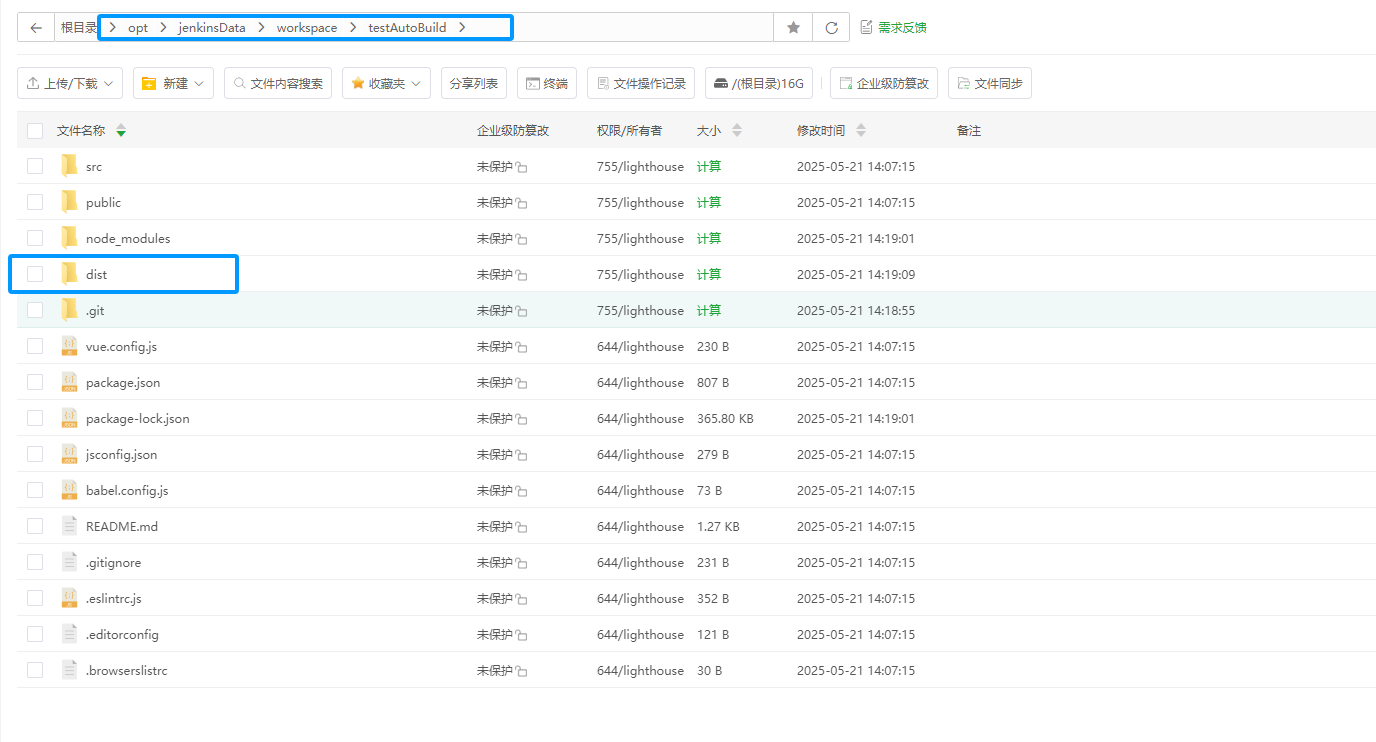Click the back arrow navigation button
The image size is (1376, 742).
(36, 28)
